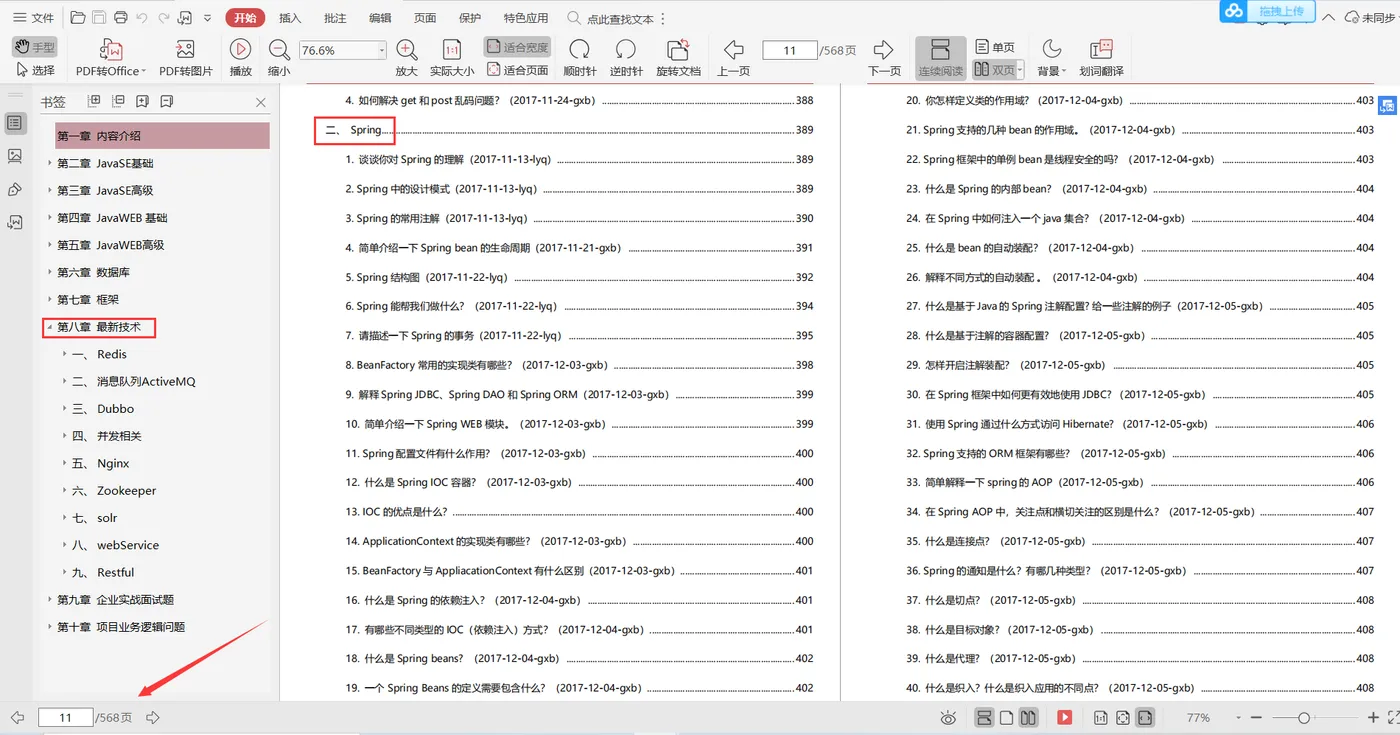
Task: Expand the 第二章 JavaSE基础 bookmark
Action: tap(50, 163)
